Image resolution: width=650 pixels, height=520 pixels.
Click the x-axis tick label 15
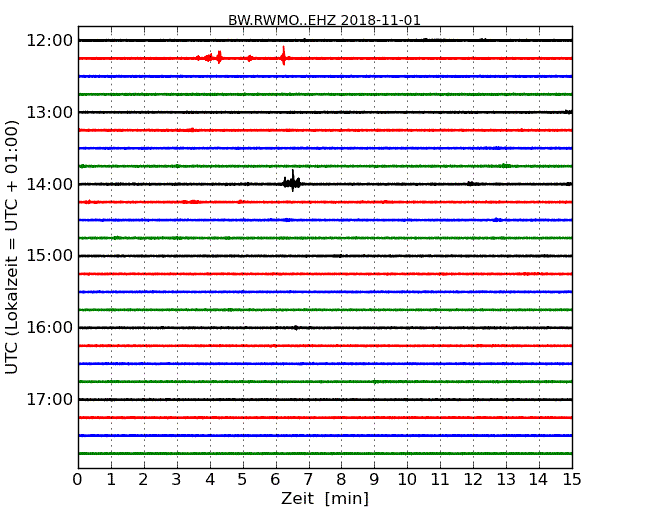click(x=572, y=480)
